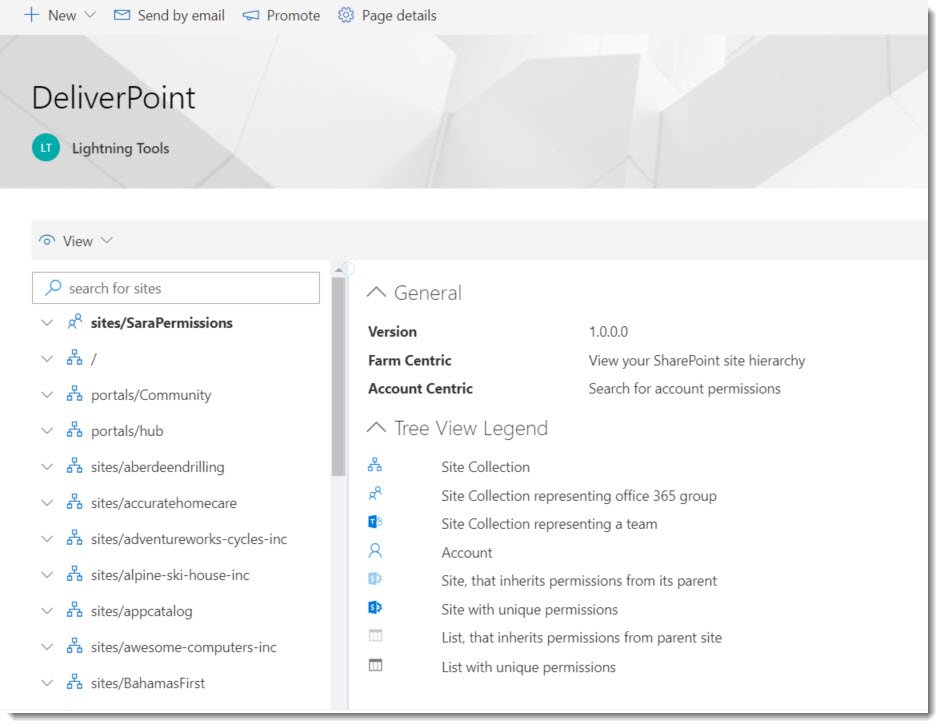Select sites/adventureworks-cycles-inc tree item
The width and height of the screenshot is (943, 728).
tap(189, 539)
